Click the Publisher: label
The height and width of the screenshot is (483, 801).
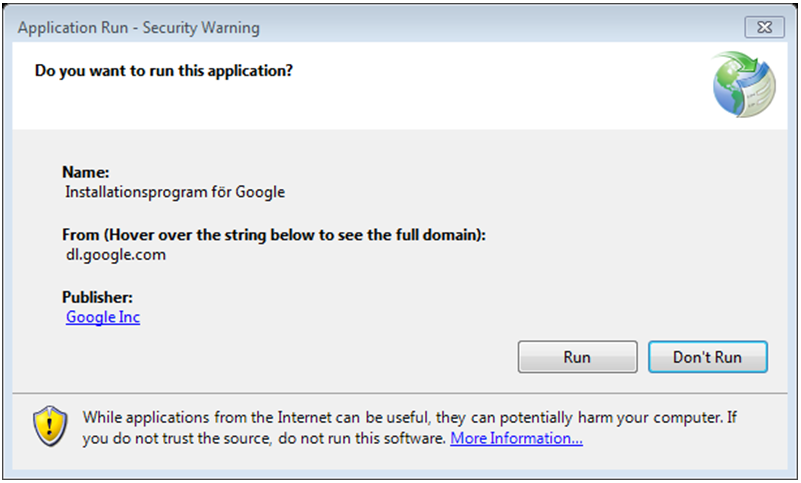(97, 297)
